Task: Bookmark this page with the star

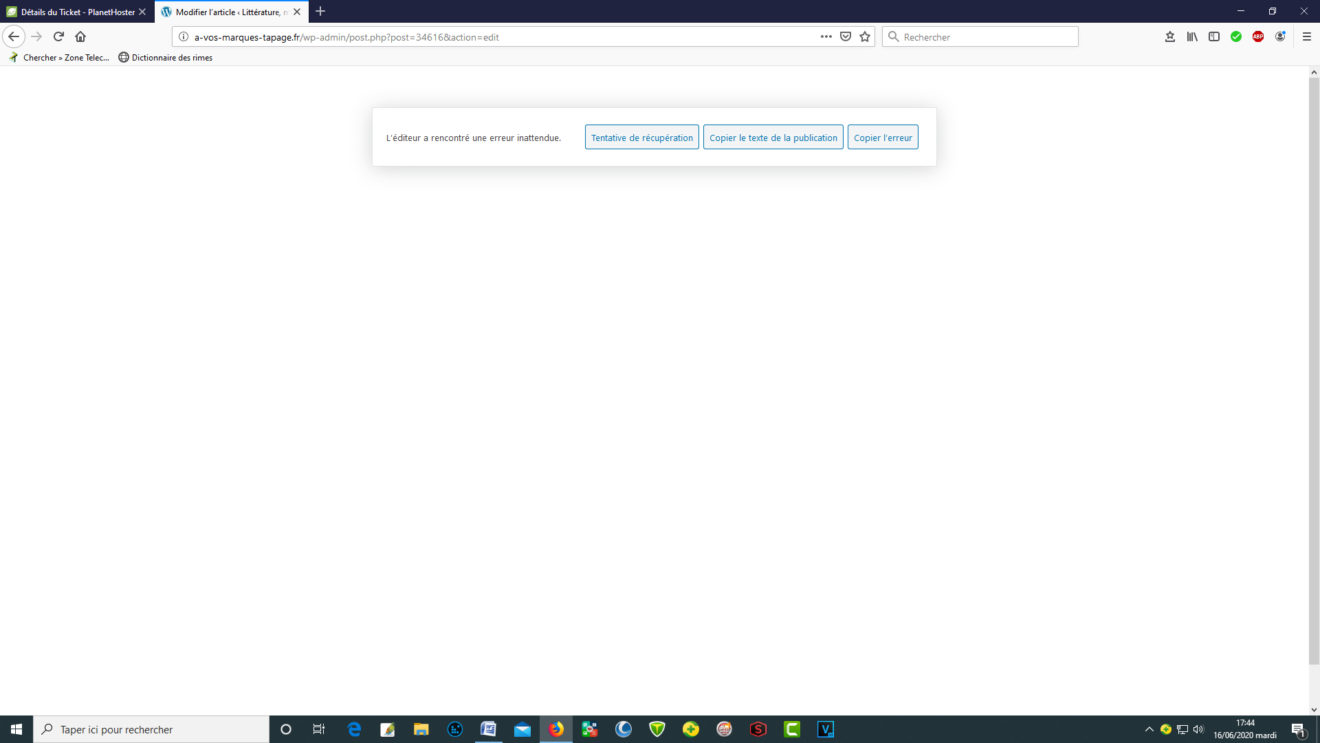Action: 865,36
